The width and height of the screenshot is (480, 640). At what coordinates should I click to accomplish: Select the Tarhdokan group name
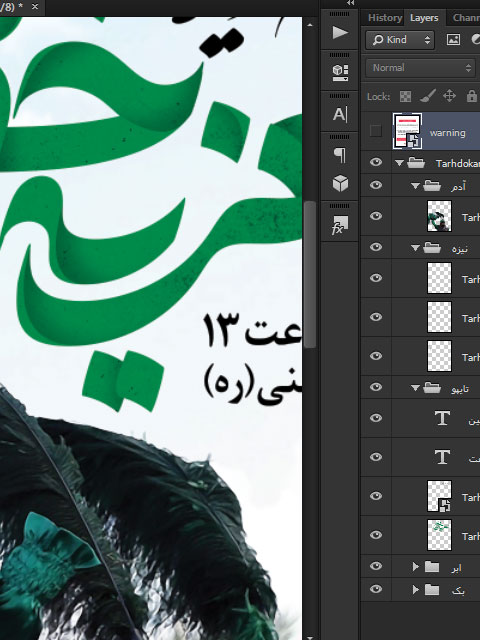(x=458, y=163)
